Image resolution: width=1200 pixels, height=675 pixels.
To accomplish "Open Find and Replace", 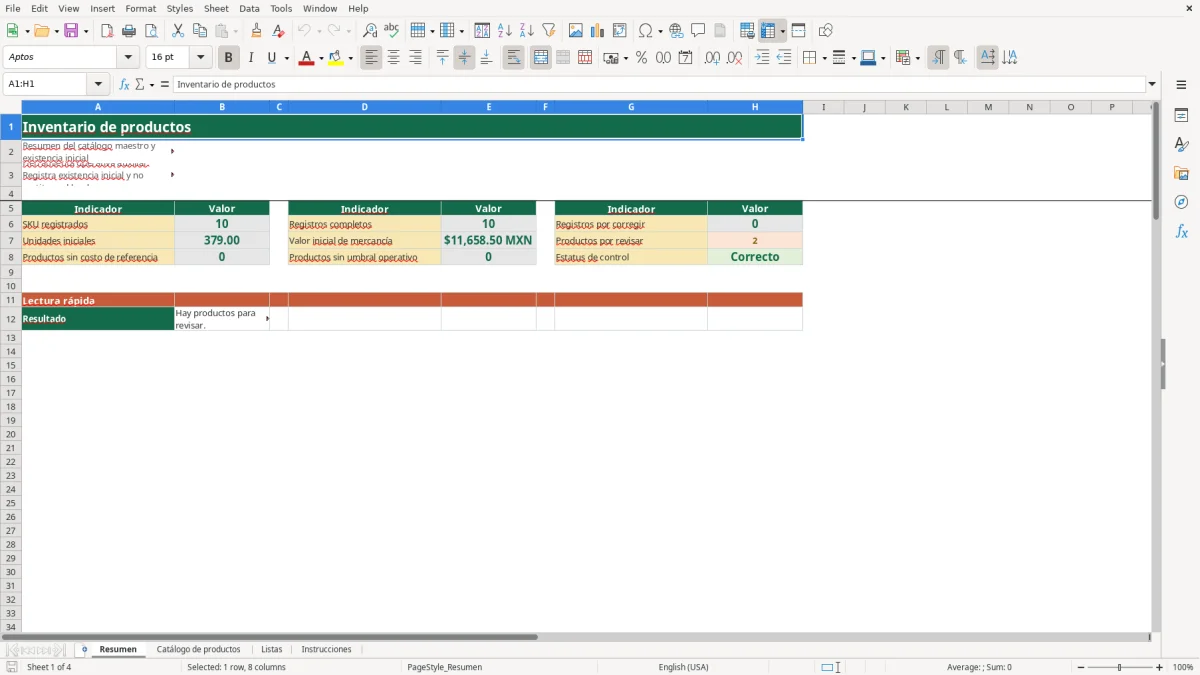I will (370, 31).
